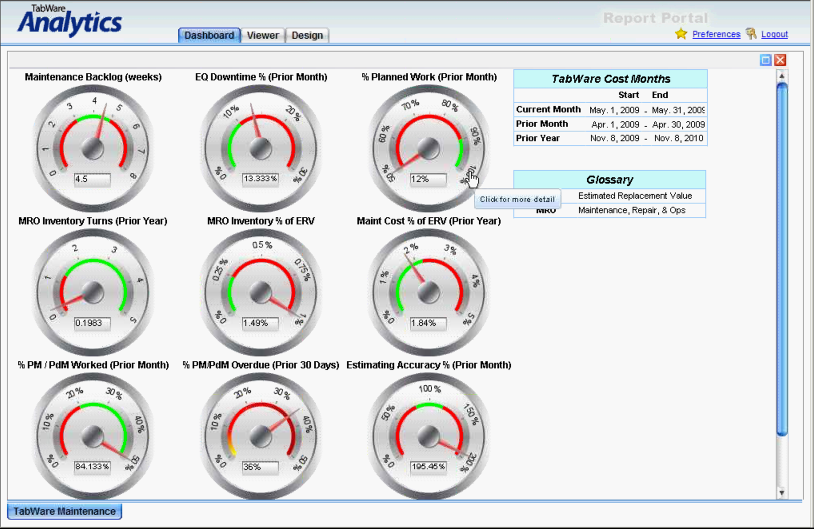Click the Logout keys icon
This screenshot has width=814, height=529.
tap(751, 34)
